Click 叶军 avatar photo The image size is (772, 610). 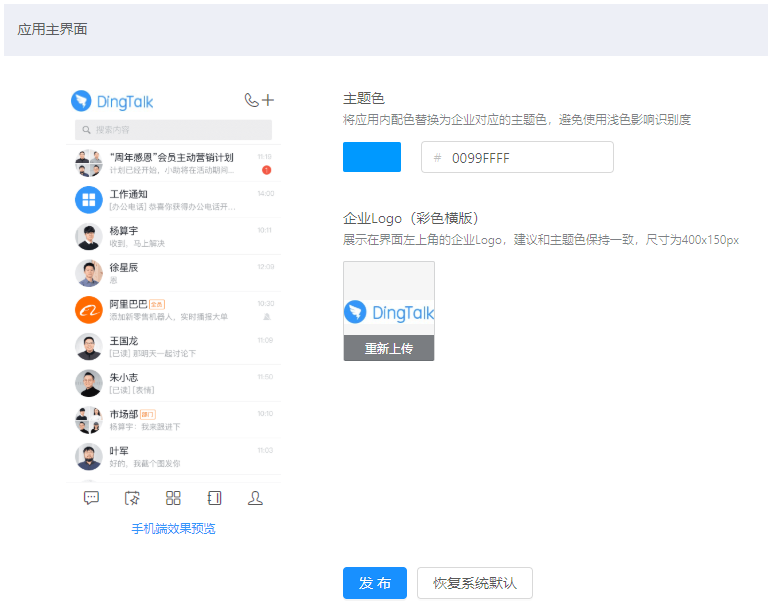point(89,456)
